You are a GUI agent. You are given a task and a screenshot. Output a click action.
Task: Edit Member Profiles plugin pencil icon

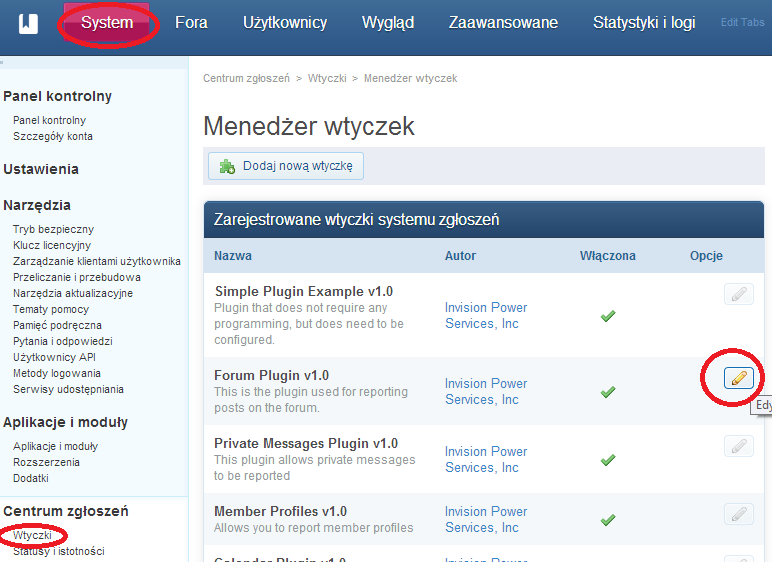[739, 514]
